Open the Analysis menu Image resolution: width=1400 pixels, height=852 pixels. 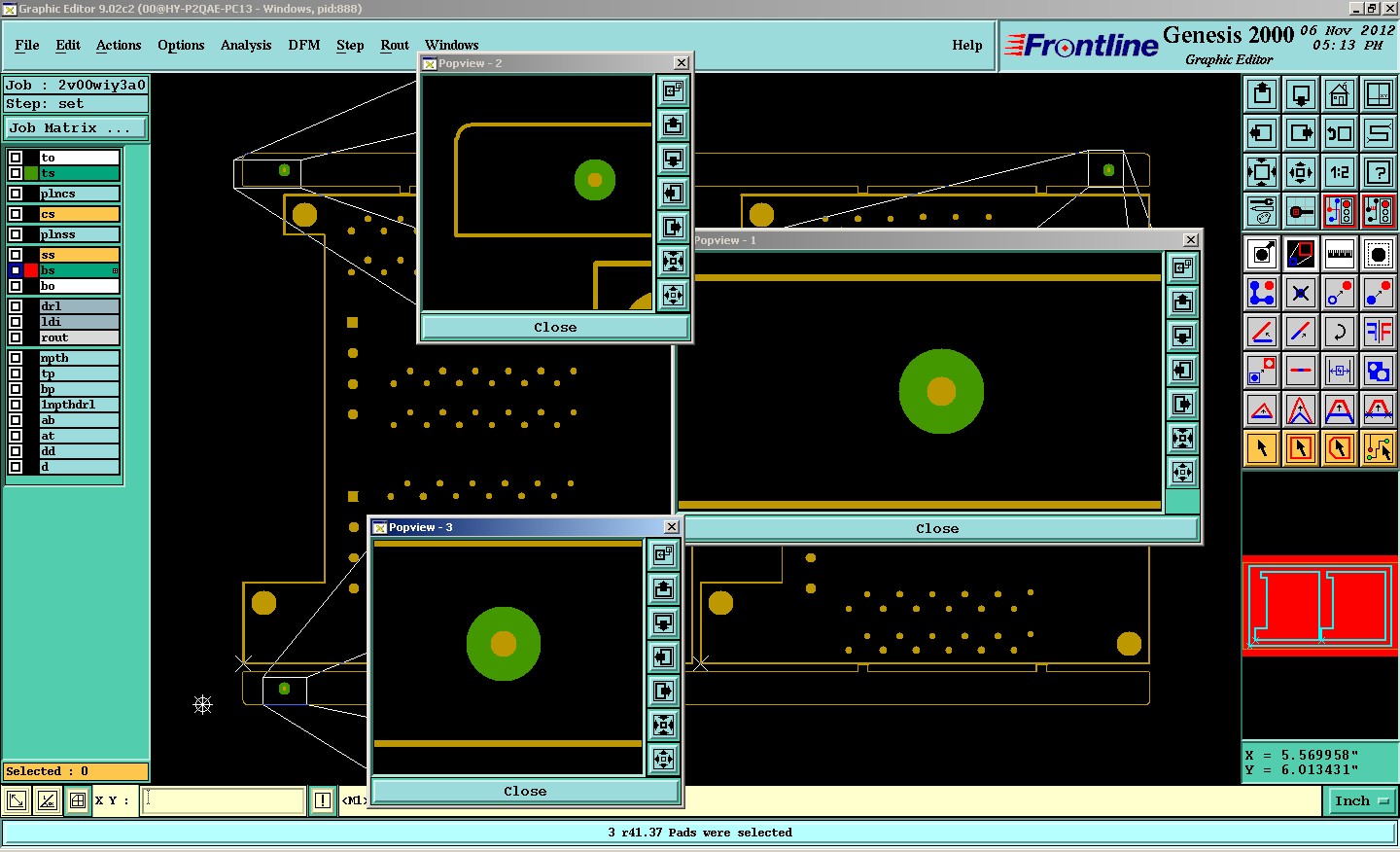tap(246, 45)
